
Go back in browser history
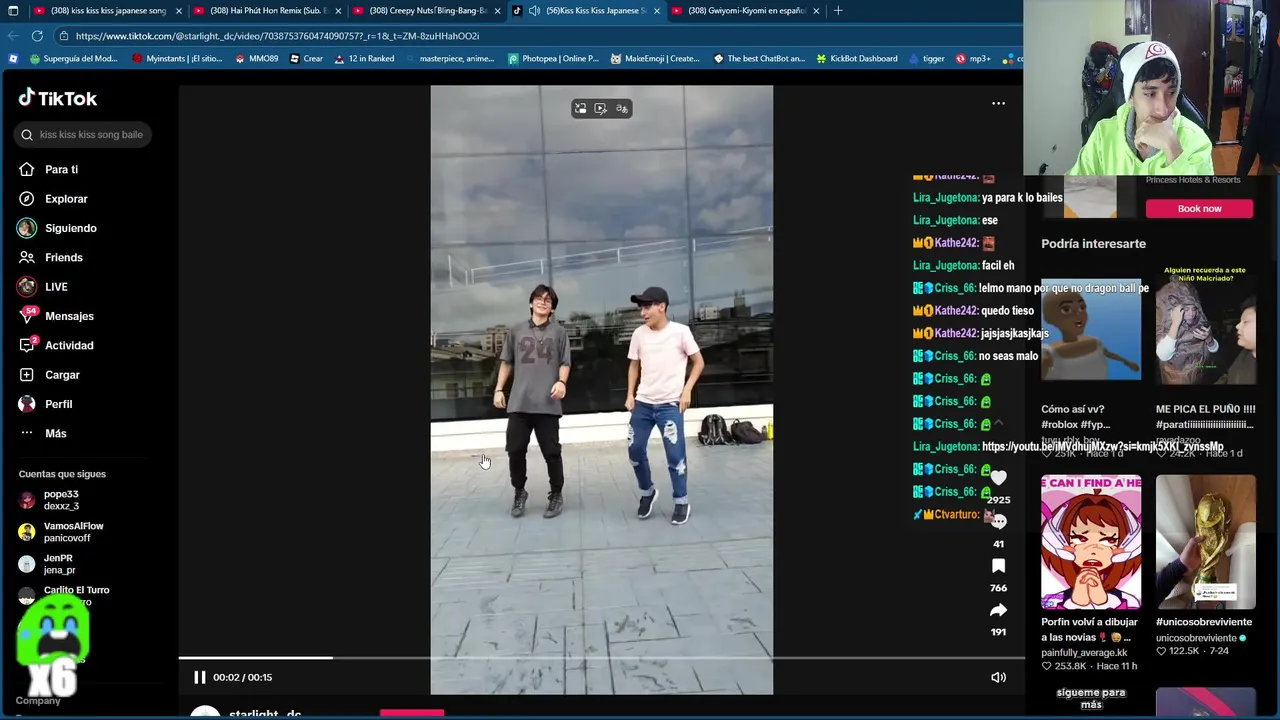coord(13,36)
